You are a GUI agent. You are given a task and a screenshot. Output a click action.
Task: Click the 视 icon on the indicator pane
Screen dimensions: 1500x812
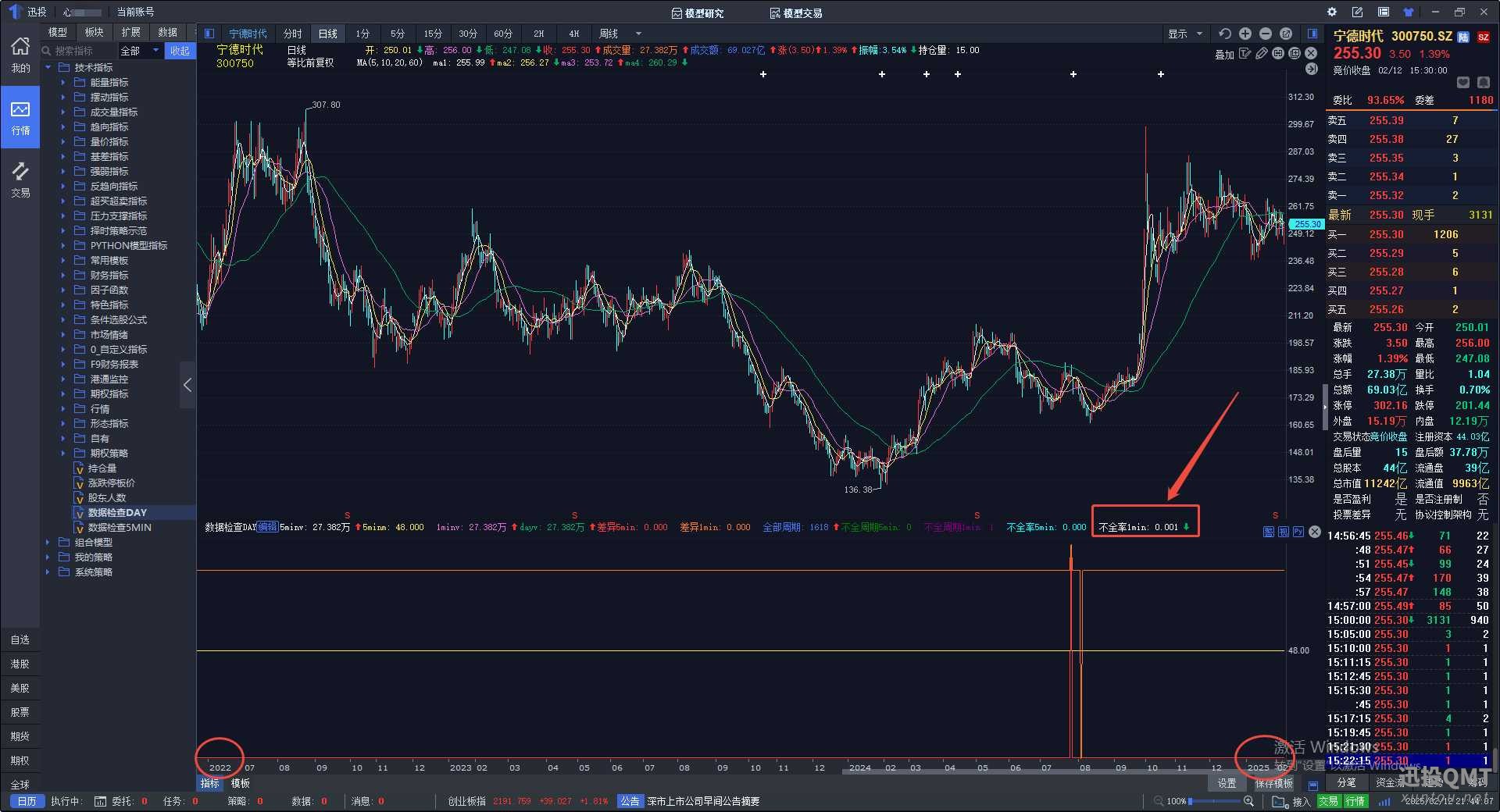[x=1284, y=532]
